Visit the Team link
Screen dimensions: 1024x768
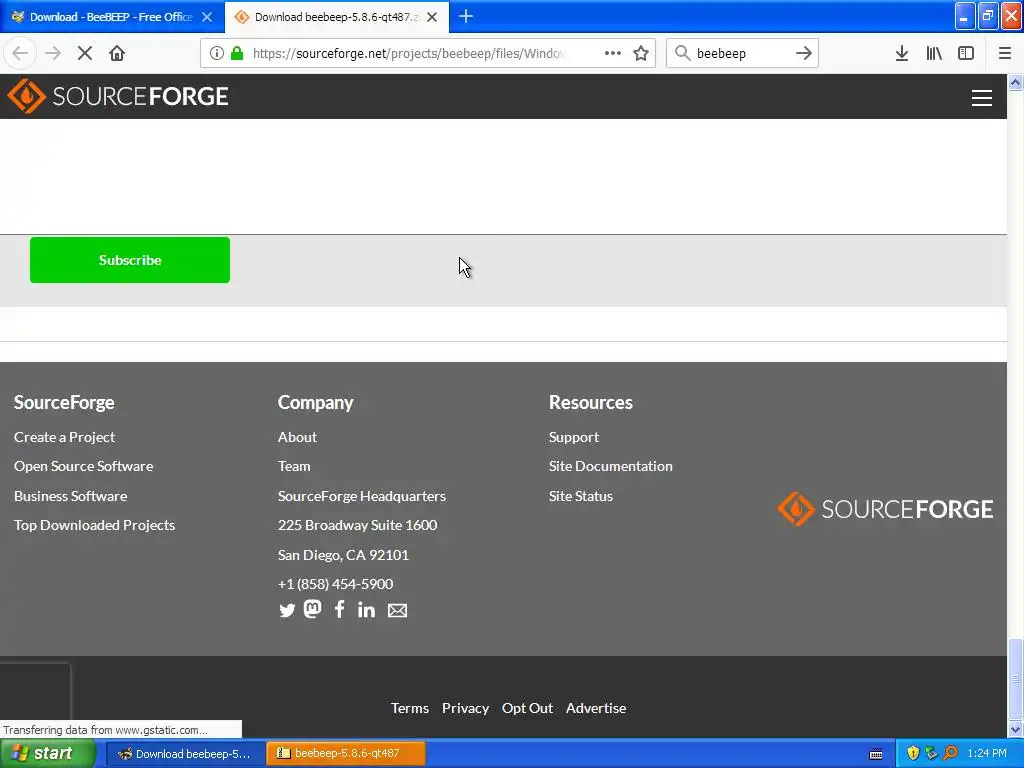pos(294,466)
